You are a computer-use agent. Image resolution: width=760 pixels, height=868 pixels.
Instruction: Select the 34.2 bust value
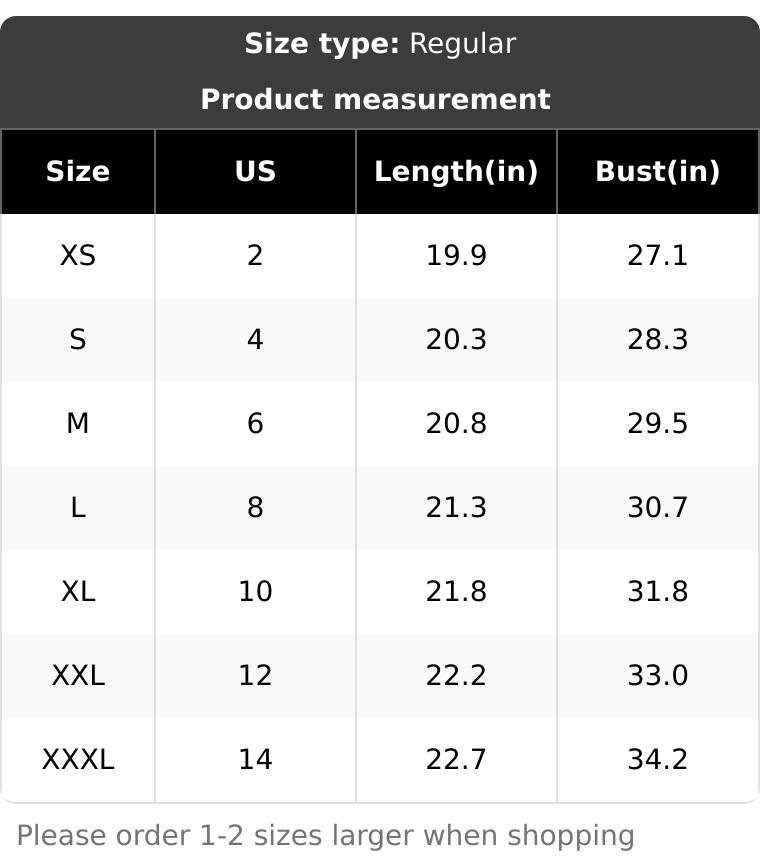pos(657,760)
